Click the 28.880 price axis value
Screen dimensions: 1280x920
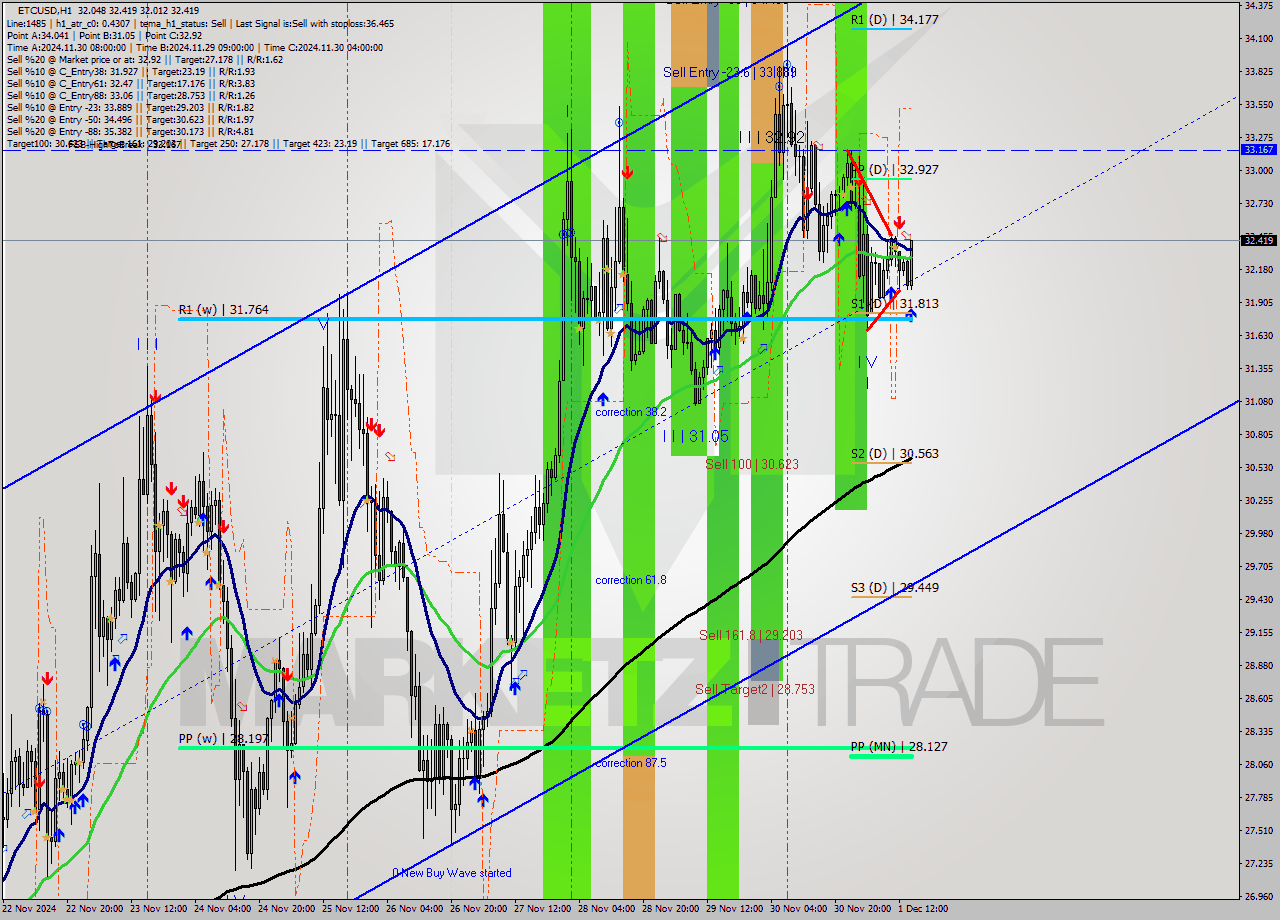click(1258, 665)
